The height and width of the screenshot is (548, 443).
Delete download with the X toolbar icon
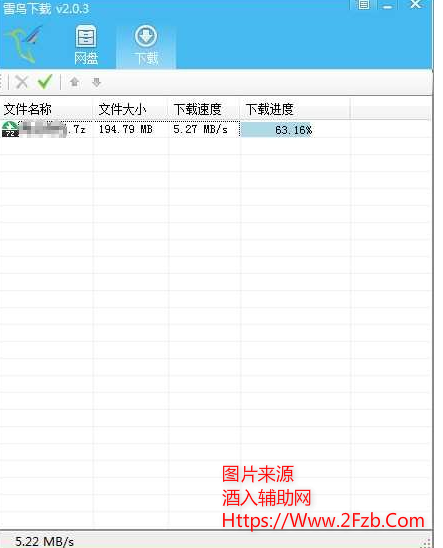22,82
